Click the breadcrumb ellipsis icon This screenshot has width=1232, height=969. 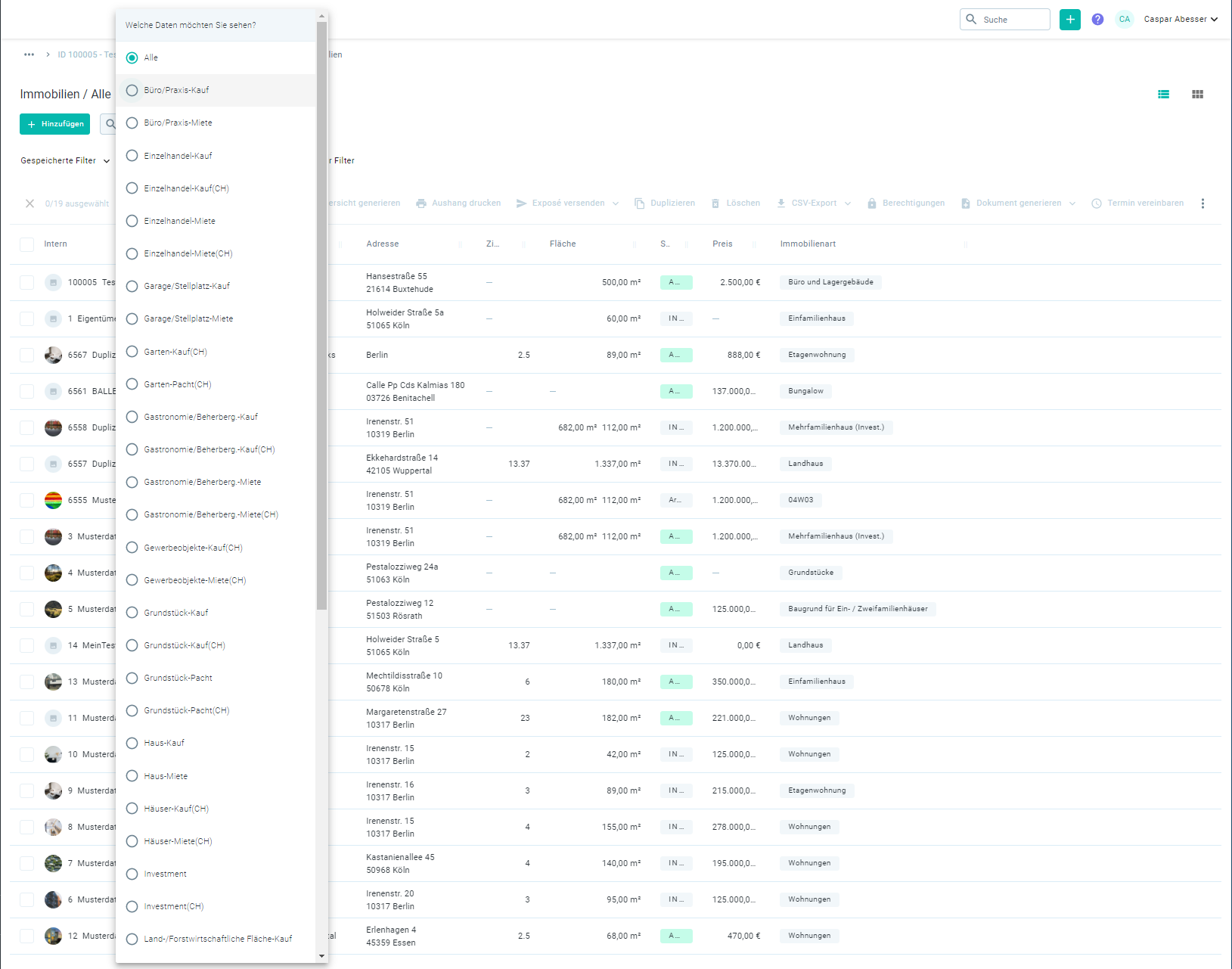[x=29, y=54]
